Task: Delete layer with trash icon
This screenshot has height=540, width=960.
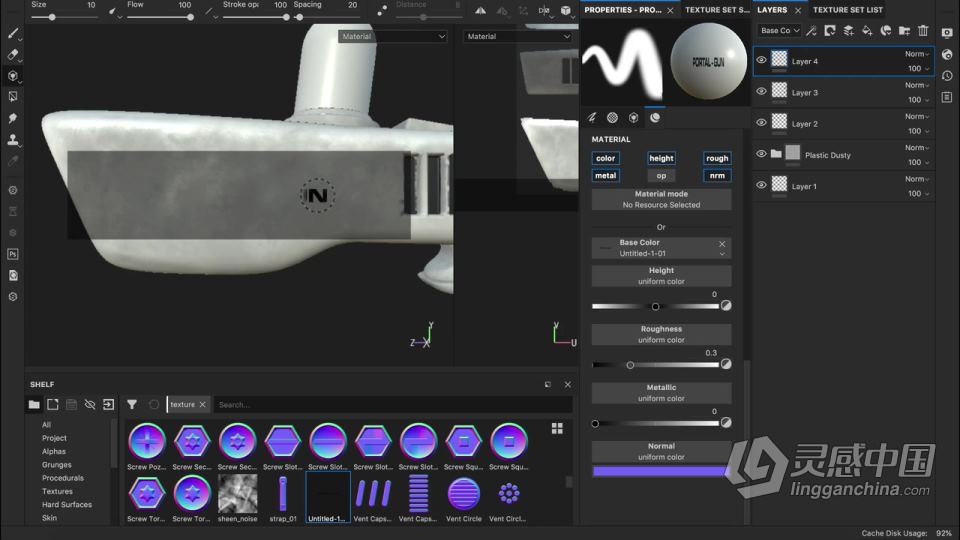Action: tap(923, 31)
